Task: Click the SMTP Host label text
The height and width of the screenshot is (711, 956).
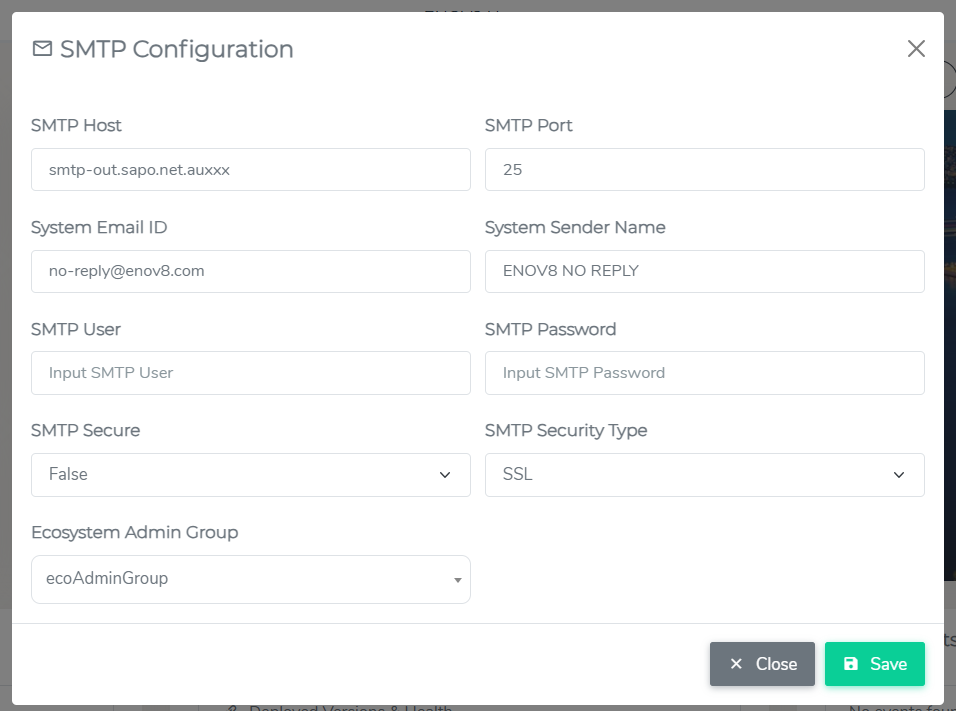Action: click(x=76, y=126)
